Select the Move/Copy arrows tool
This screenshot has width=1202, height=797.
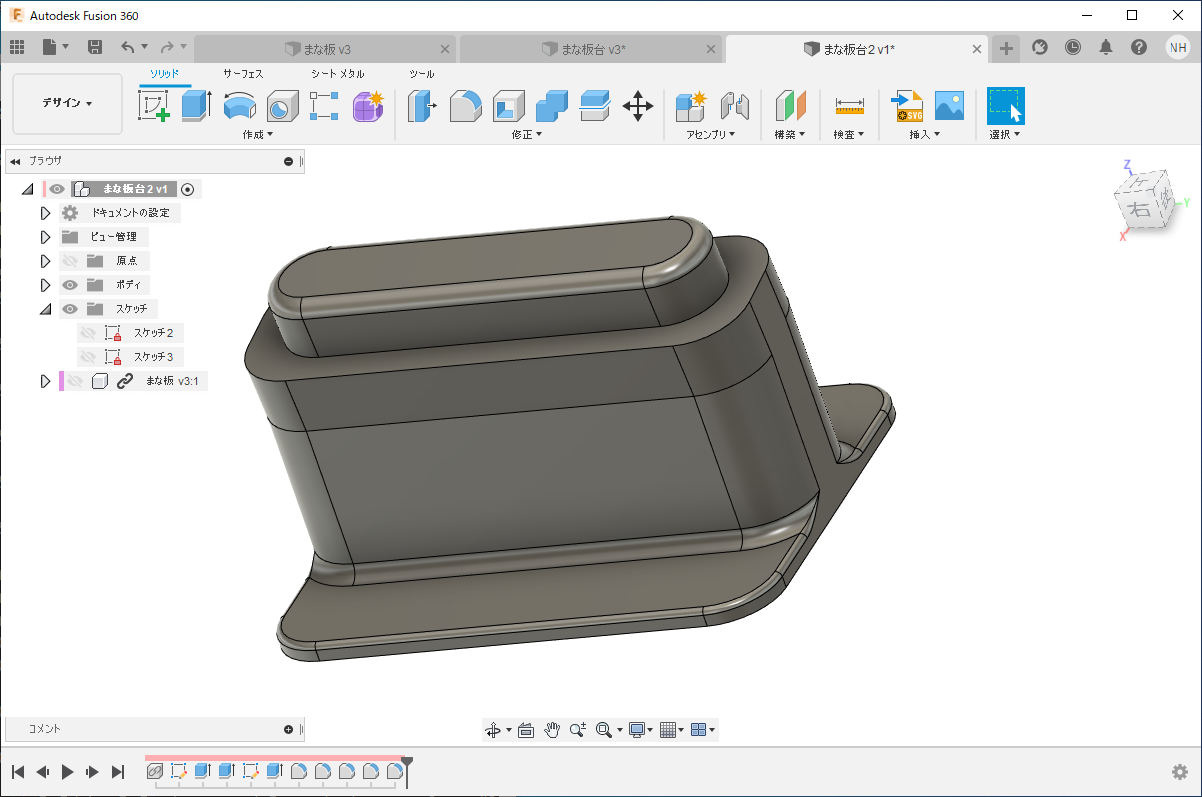[637, 105]
